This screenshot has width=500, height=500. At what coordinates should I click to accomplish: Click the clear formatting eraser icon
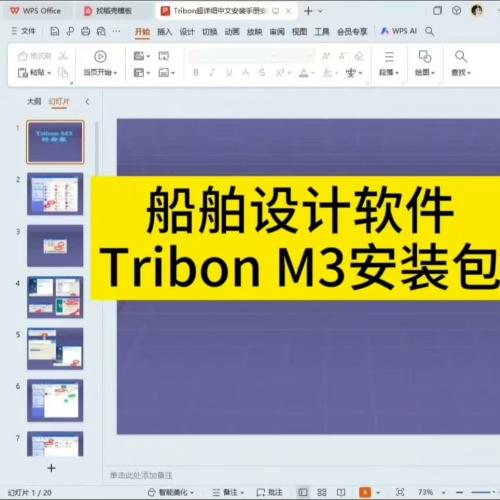pos(359,56)
